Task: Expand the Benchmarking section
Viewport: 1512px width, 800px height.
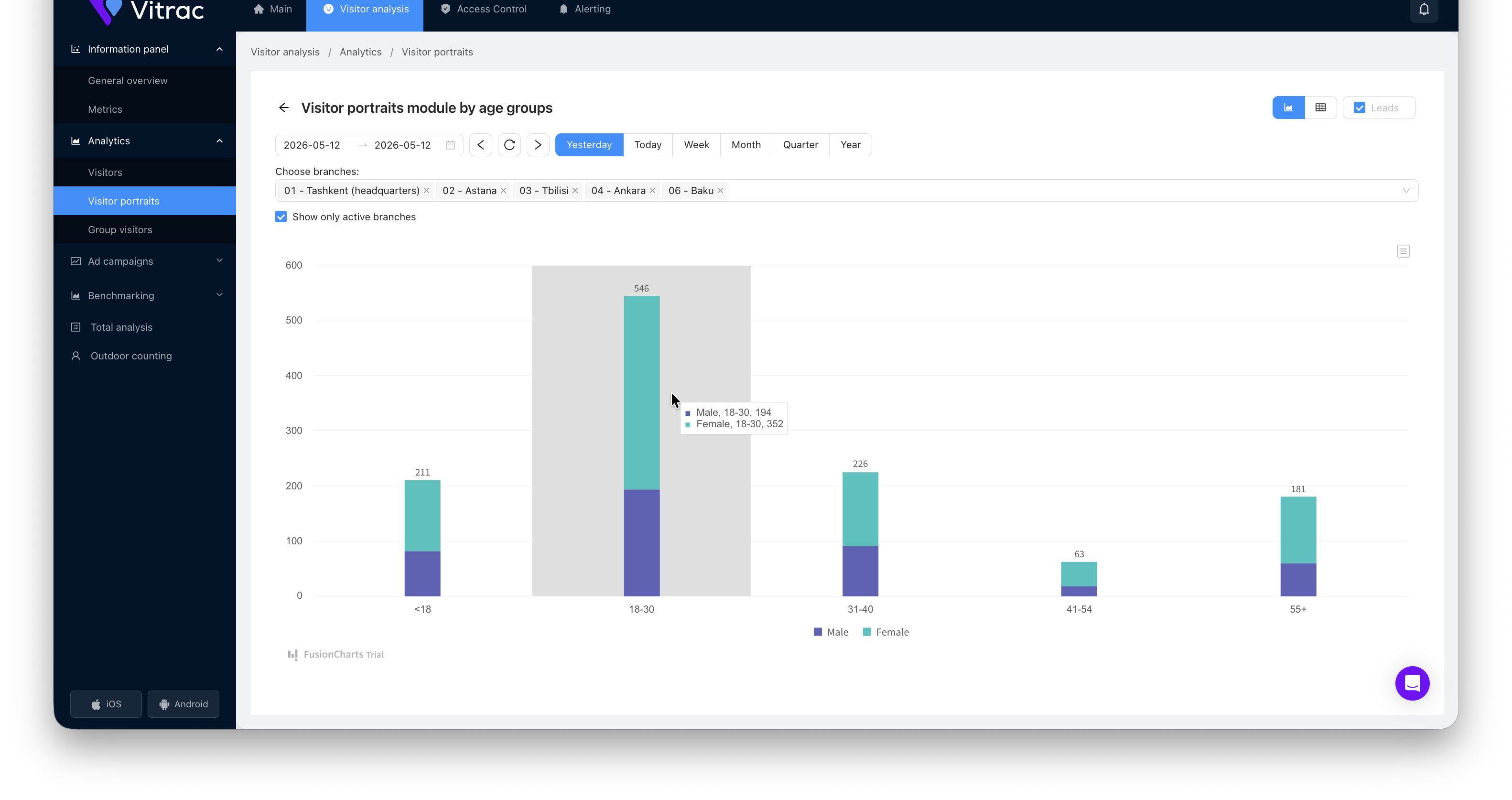Action: 144,296
